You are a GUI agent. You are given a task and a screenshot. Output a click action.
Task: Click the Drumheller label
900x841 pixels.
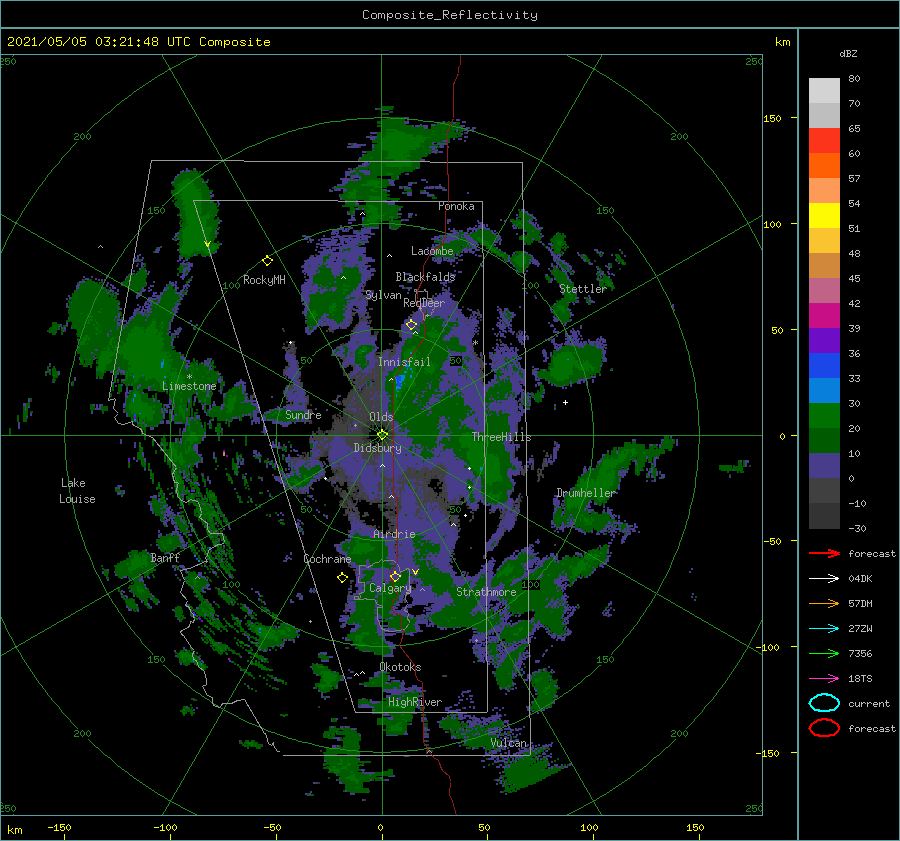click(x=586, y=493)
